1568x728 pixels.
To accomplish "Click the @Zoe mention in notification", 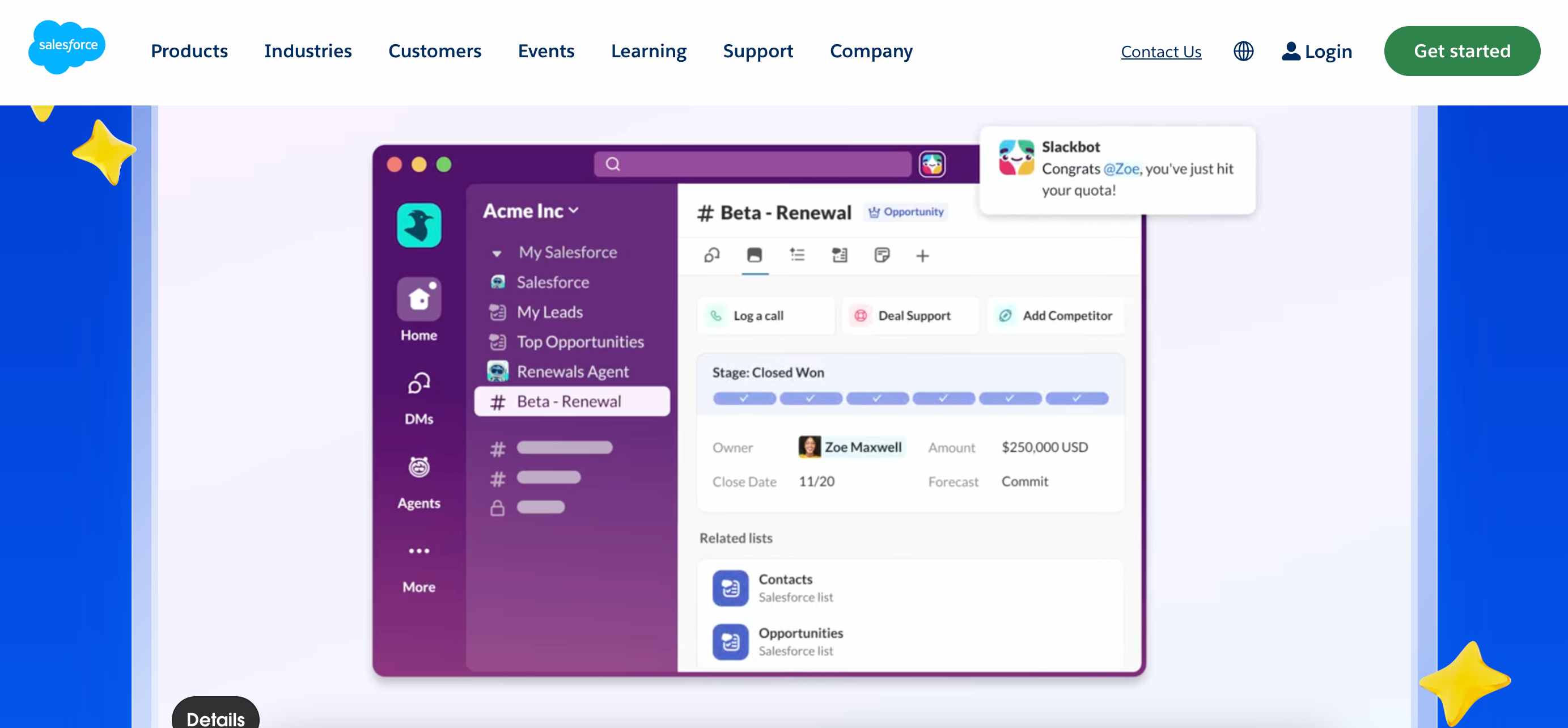I will [1121, 168].
